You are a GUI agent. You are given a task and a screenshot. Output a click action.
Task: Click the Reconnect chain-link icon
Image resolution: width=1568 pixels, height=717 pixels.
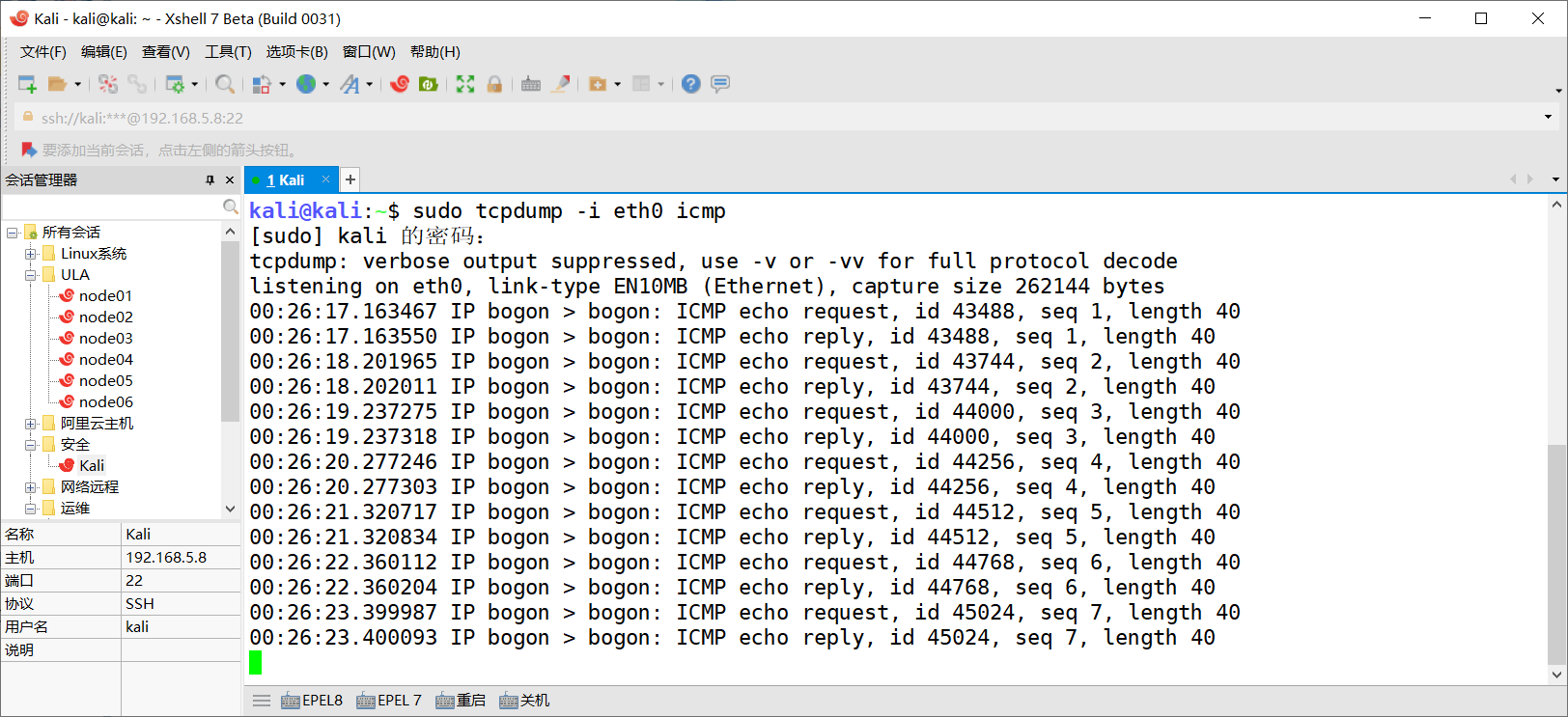pyautogui.click(x=137, y=84)
